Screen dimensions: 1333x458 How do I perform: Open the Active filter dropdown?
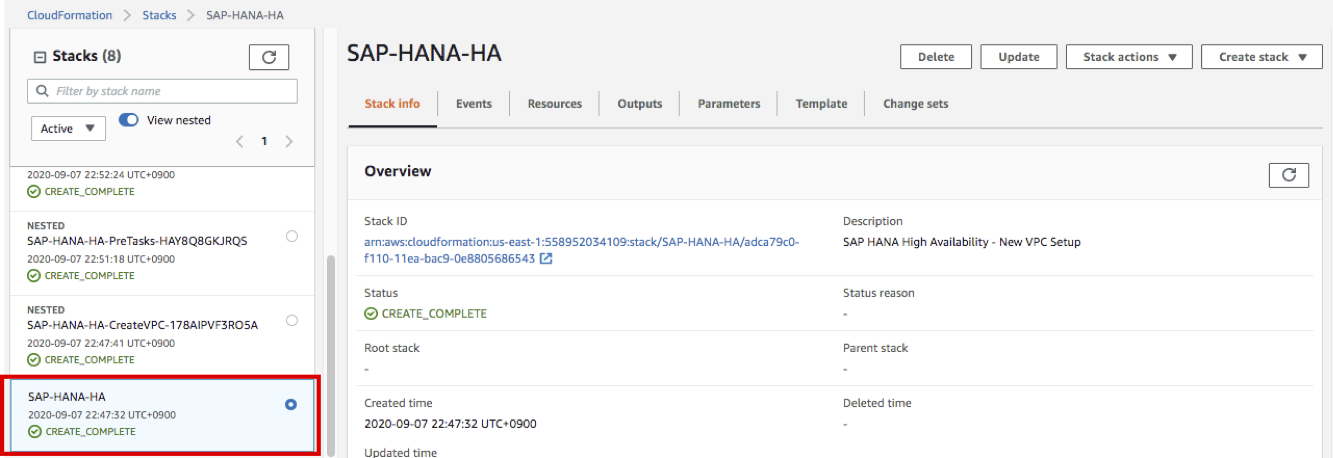(x=68, y=128)
